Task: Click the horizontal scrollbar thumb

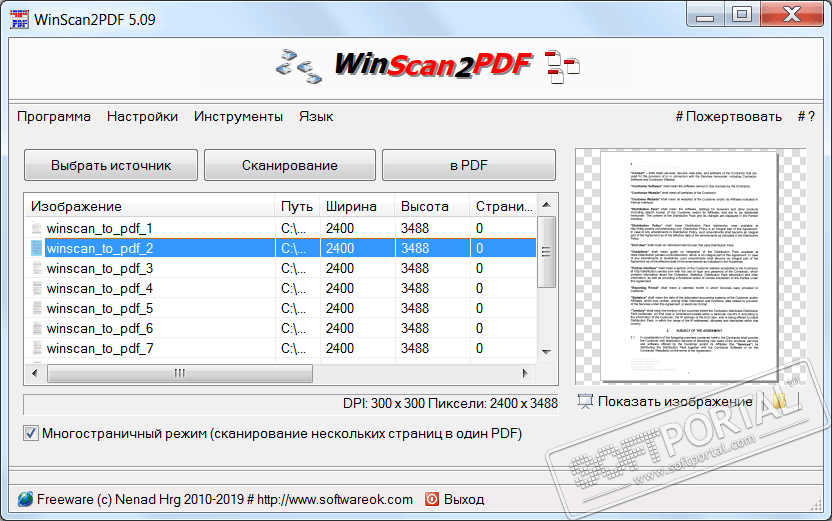Action: click(x=180, y=374)
